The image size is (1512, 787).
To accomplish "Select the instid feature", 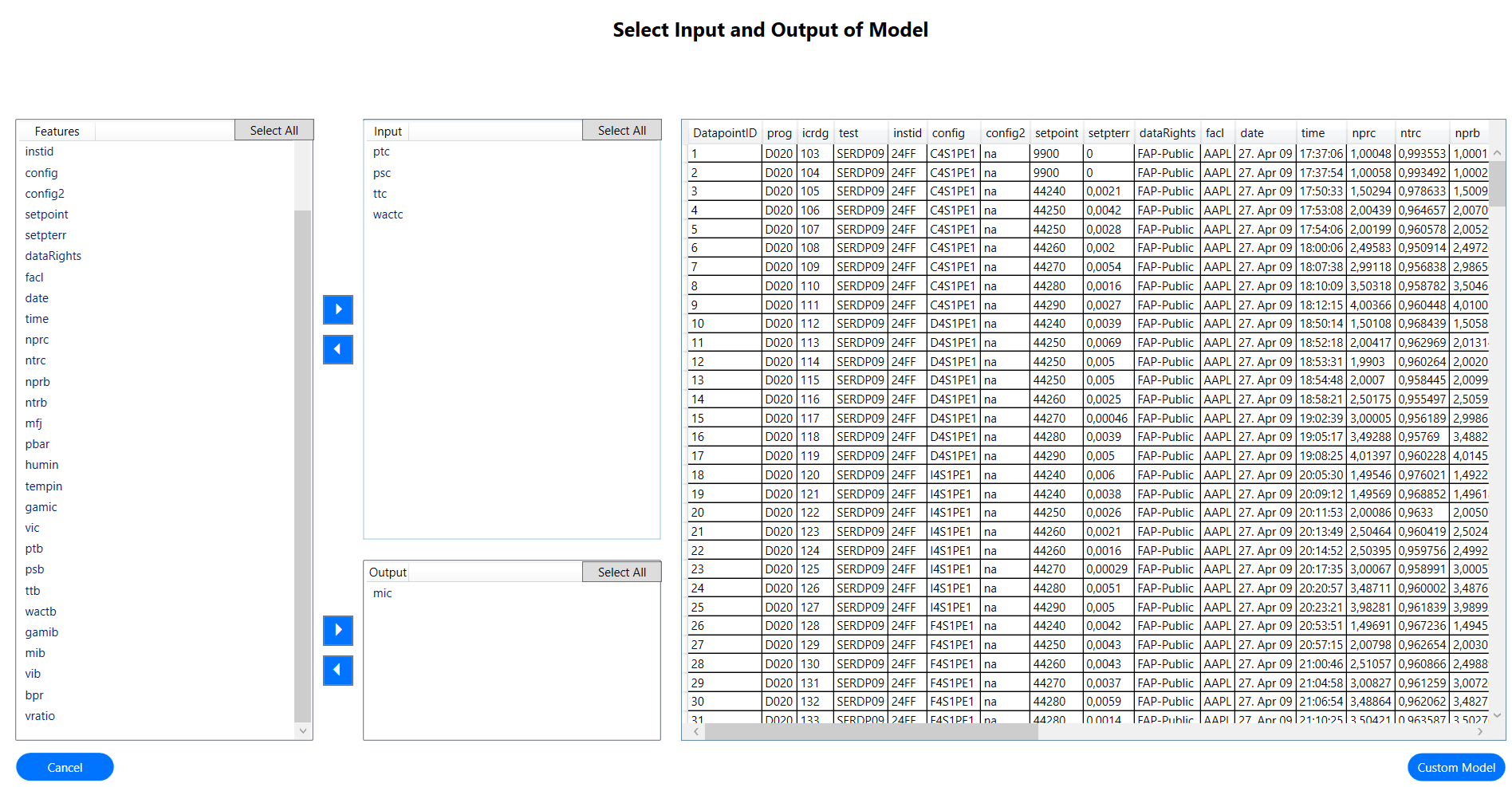I will tap(39, 151).
